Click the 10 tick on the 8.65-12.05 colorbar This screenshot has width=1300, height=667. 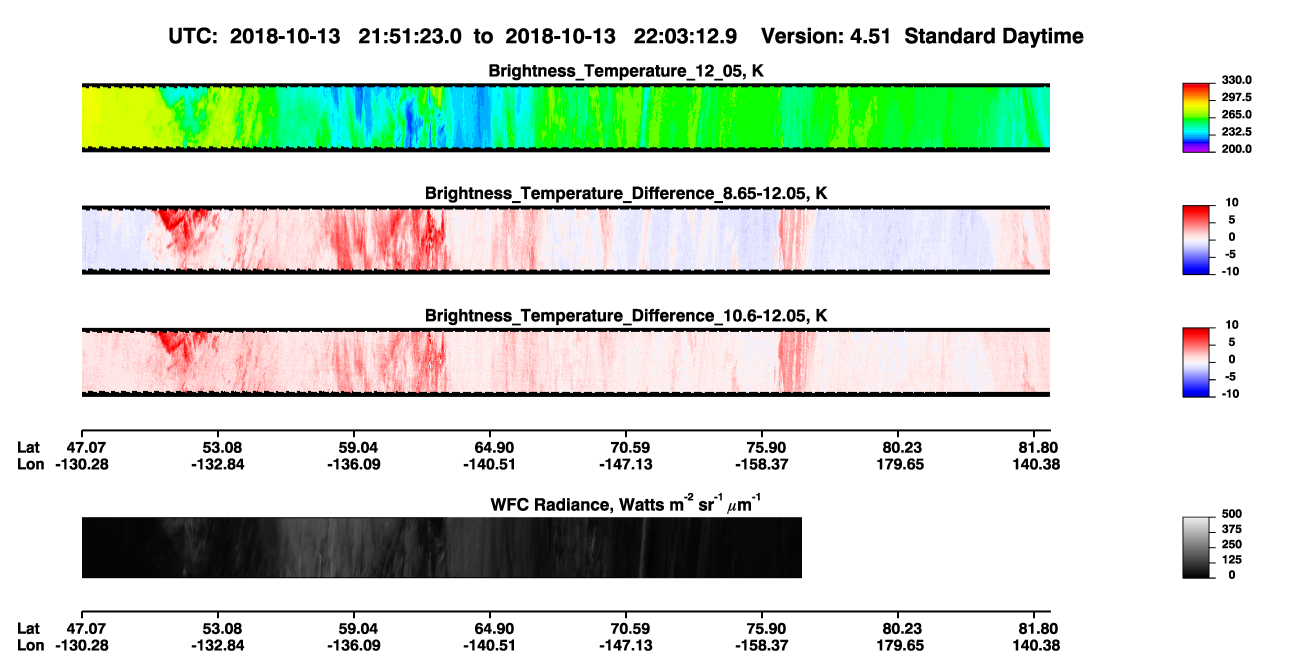pyautogui.click(x=1233, y=203)
